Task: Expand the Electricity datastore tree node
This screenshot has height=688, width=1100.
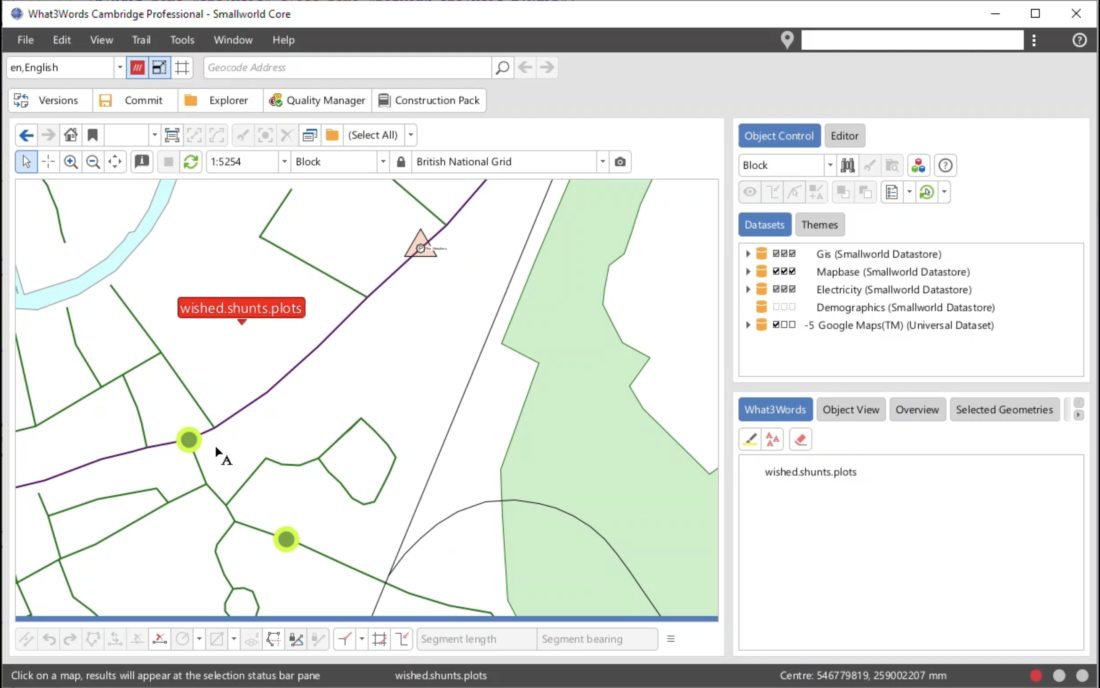Action: pyautogui.click(x=748, y=289)
